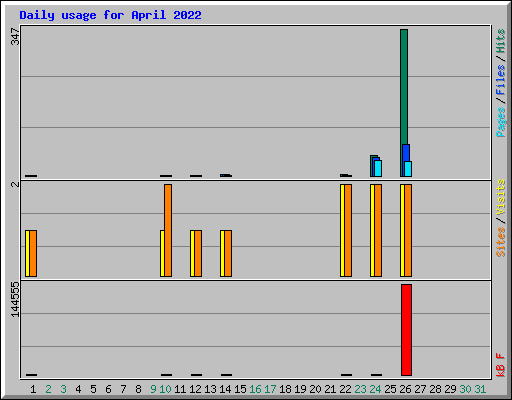The height and width of the screenshot is (400, 512).
Task: Click the Pages legend label
Action: 501,122
